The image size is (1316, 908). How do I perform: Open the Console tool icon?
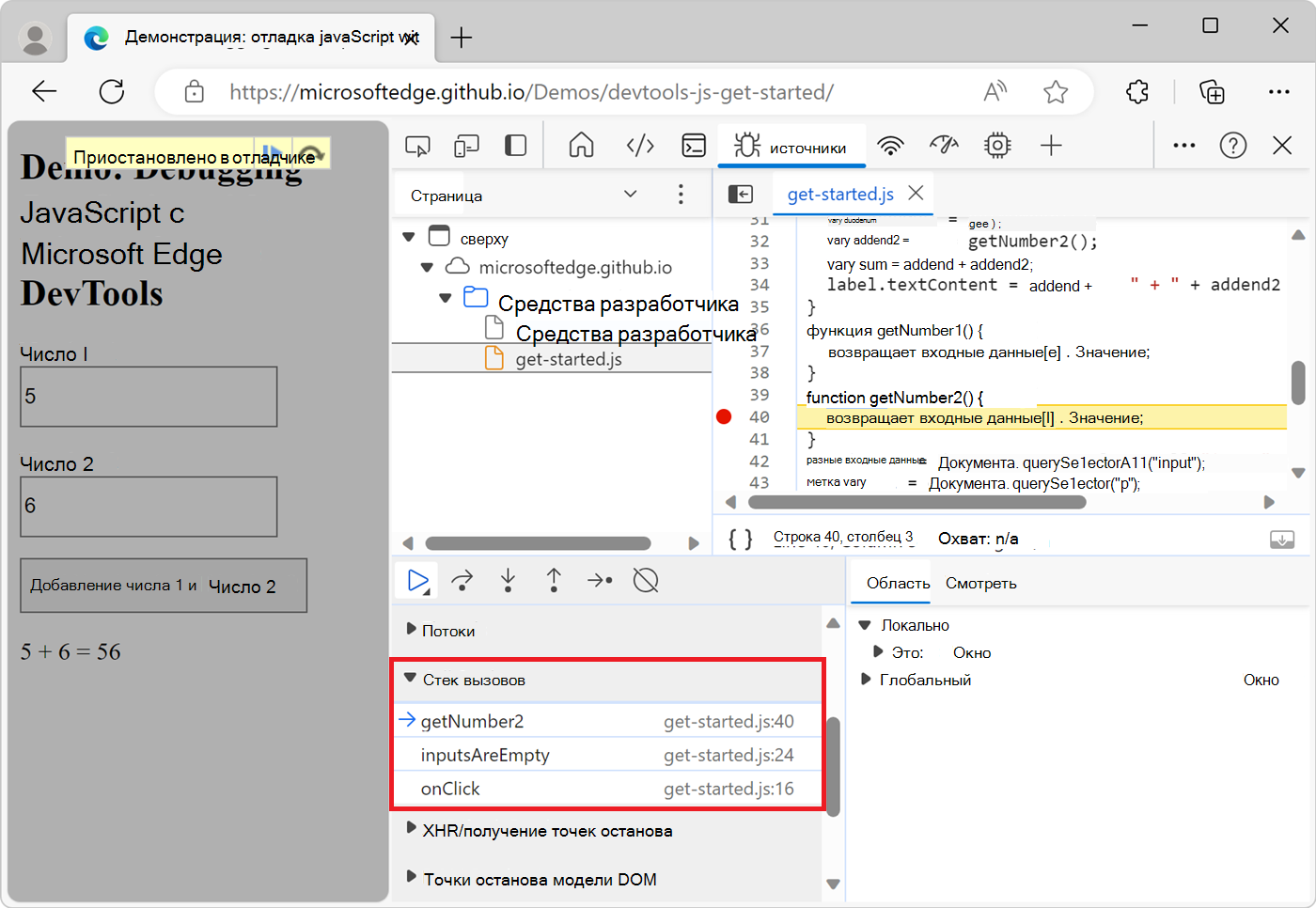coord(694,146)
